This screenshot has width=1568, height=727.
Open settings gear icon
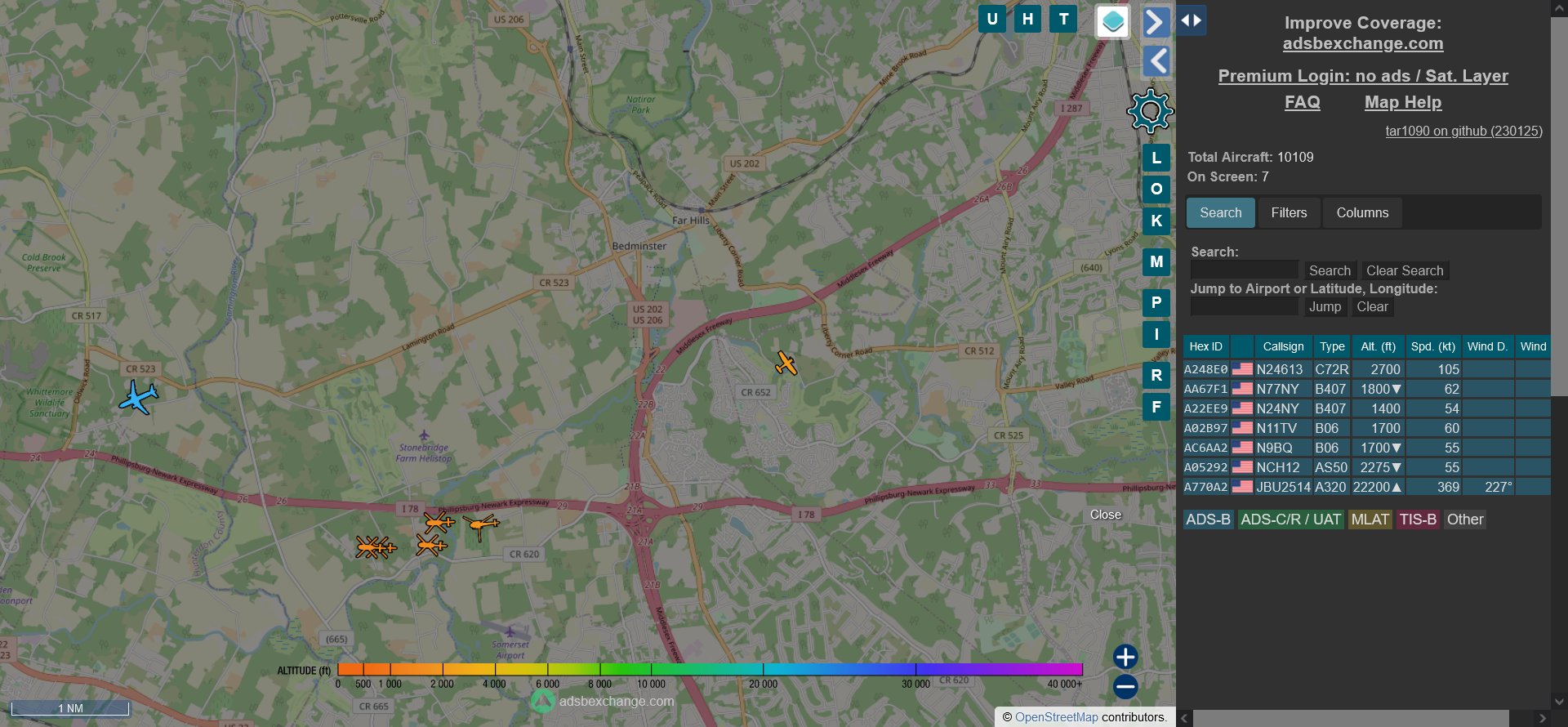tap(1150, 111)
